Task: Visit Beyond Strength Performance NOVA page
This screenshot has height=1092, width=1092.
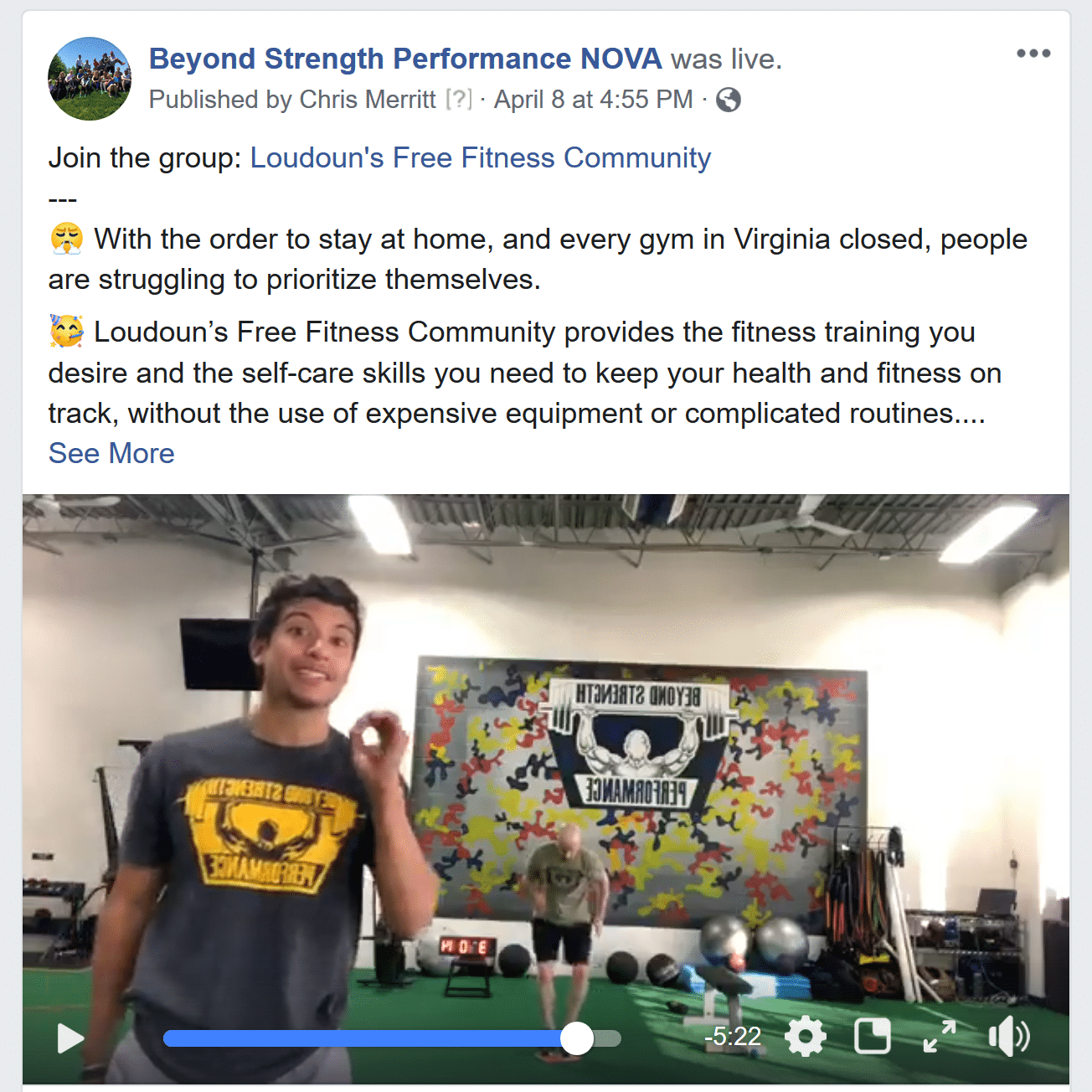Action: (405, 59)
